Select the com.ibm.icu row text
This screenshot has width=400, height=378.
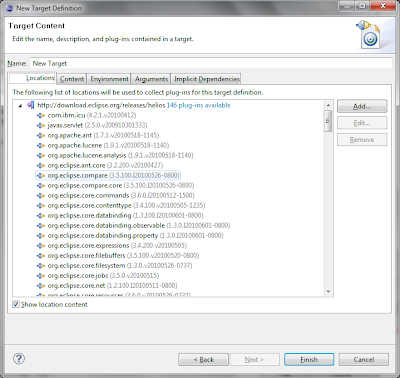92,115
